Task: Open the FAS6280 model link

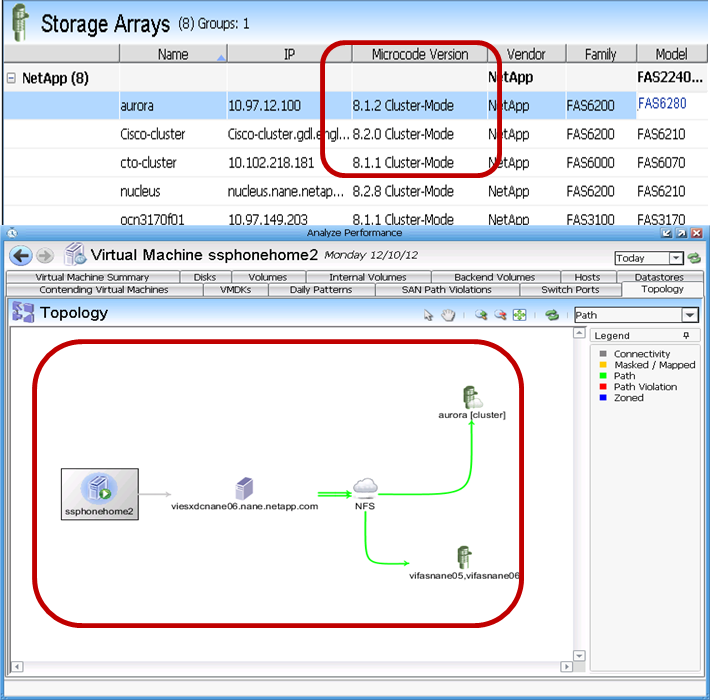Action: pyautogui.click(x=662, y=104)
